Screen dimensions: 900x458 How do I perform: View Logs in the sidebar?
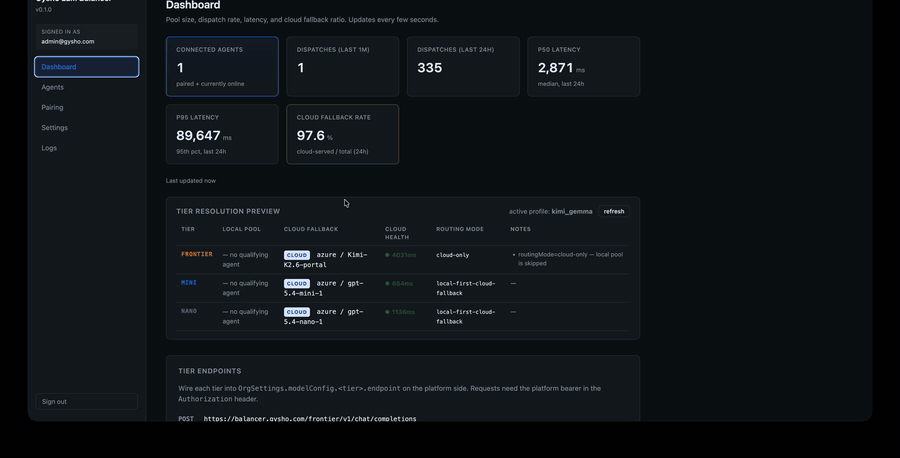(x=87, y=148)
